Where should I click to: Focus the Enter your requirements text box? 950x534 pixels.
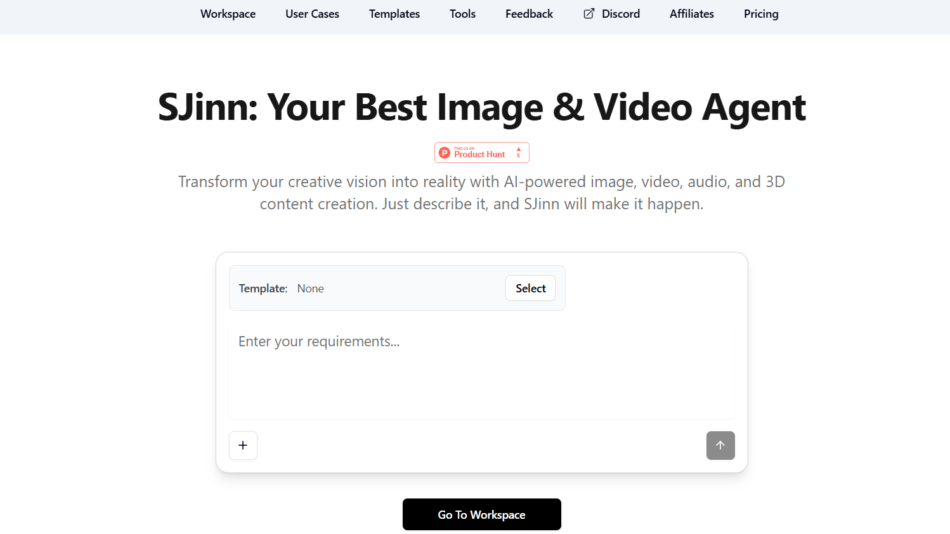click(481, 370)
